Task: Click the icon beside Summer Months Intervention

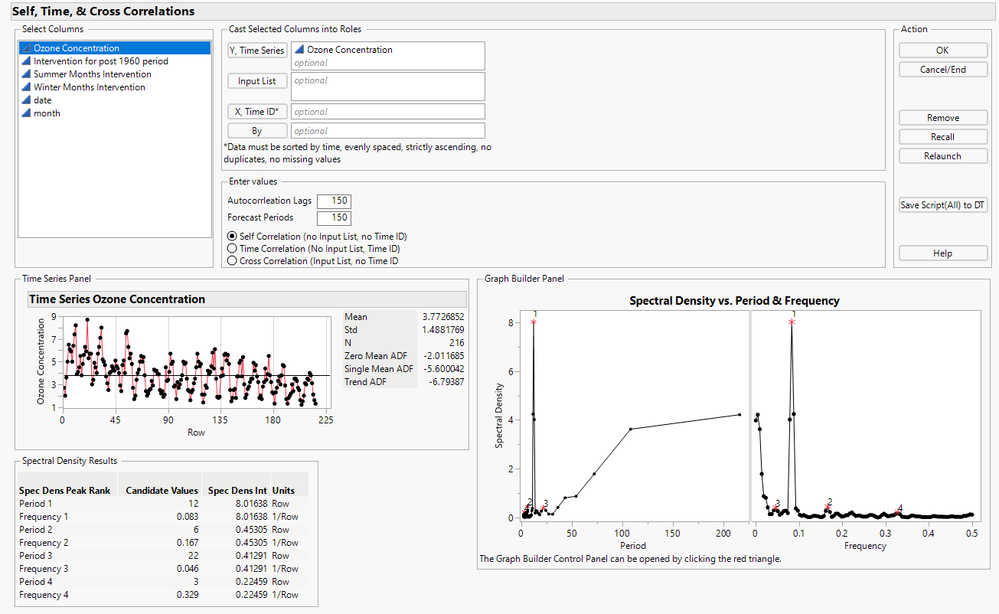Action: [27, 74]
